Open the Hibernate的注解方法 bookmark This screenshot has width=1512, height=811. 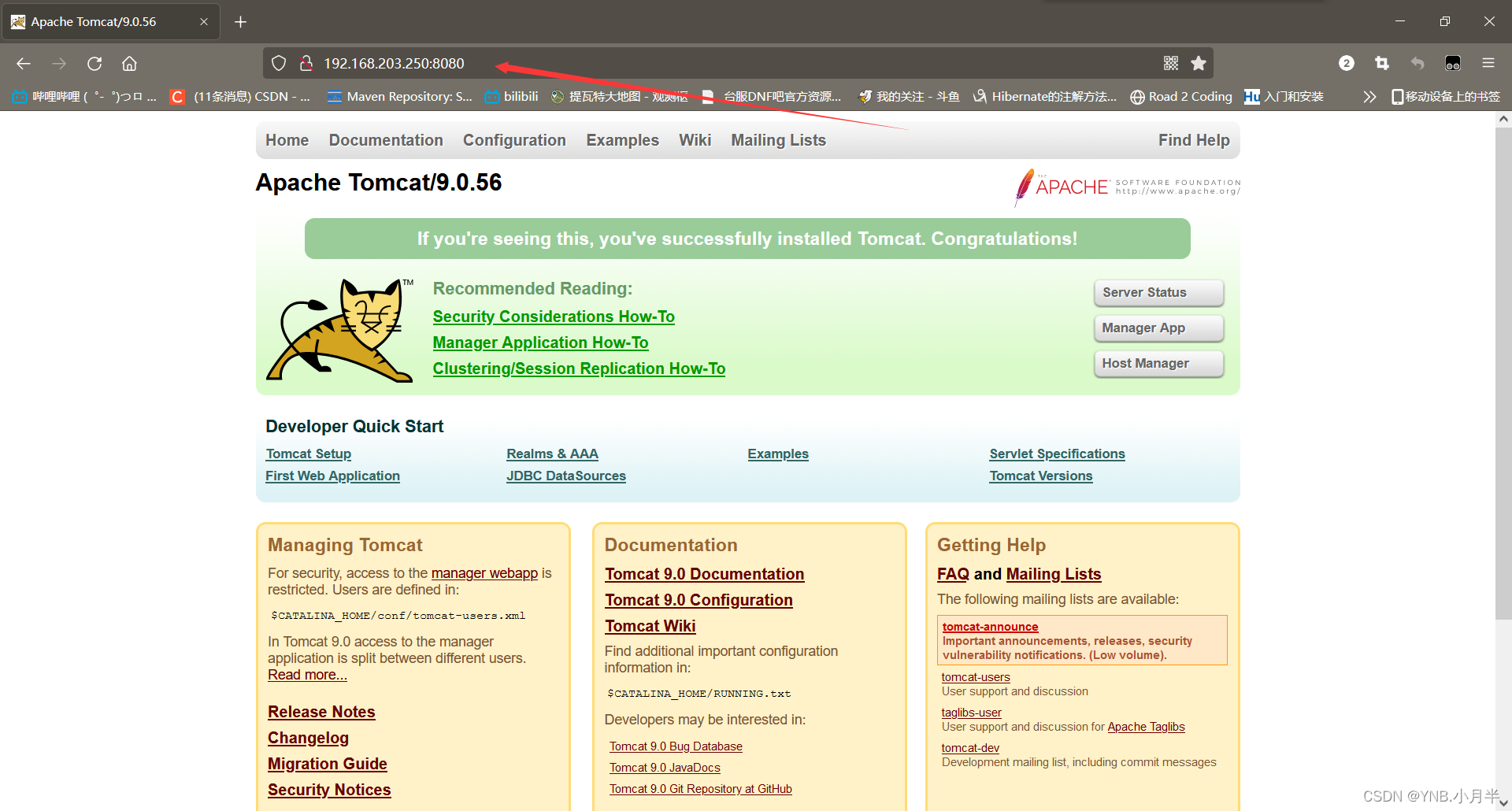click(1045, 97)
